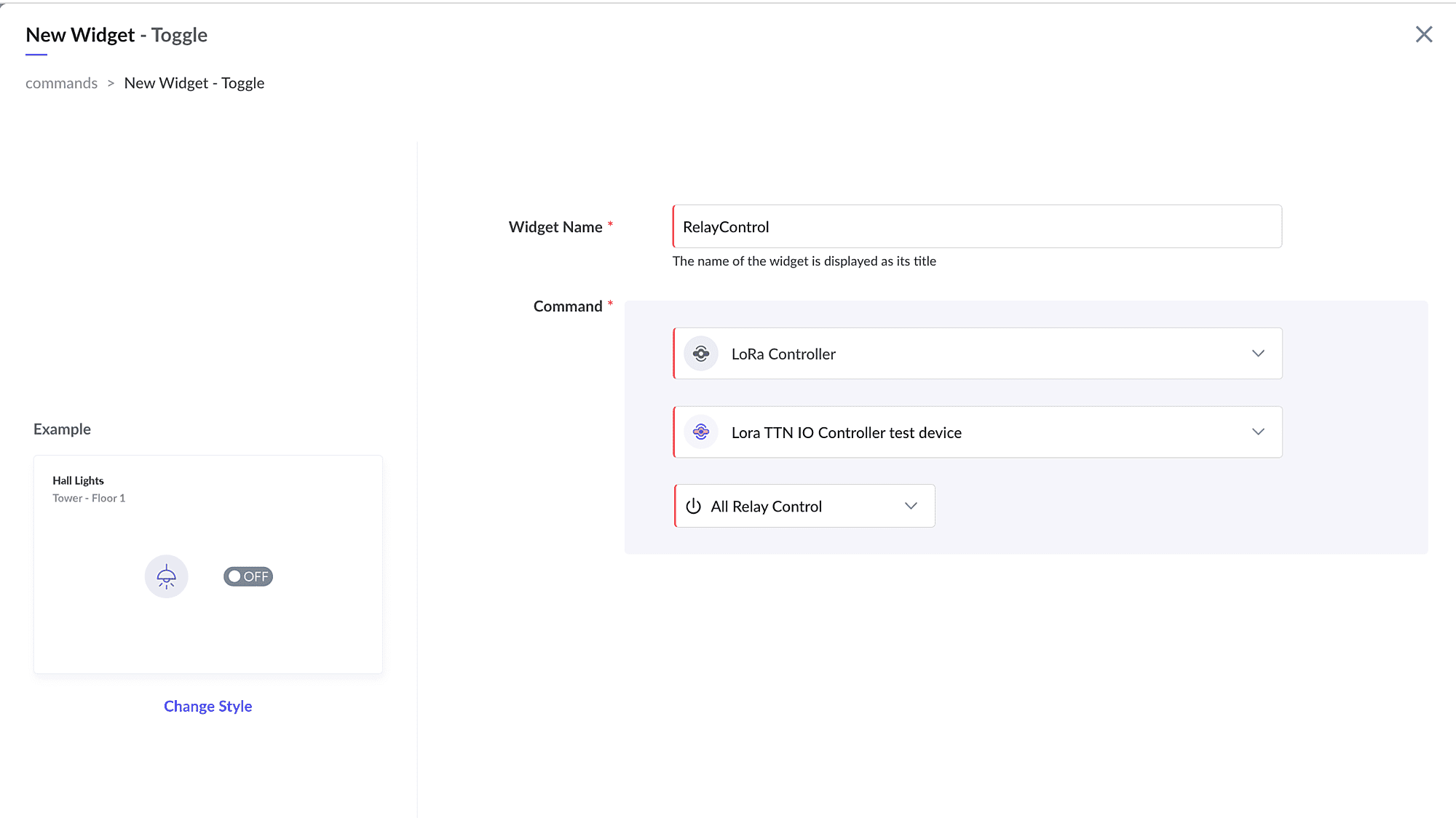Image resolution: width=1456 pixels, height=818 pixels.
Task: Click the Lora TTN IO Controller test device label
Action: coord(846,433)
